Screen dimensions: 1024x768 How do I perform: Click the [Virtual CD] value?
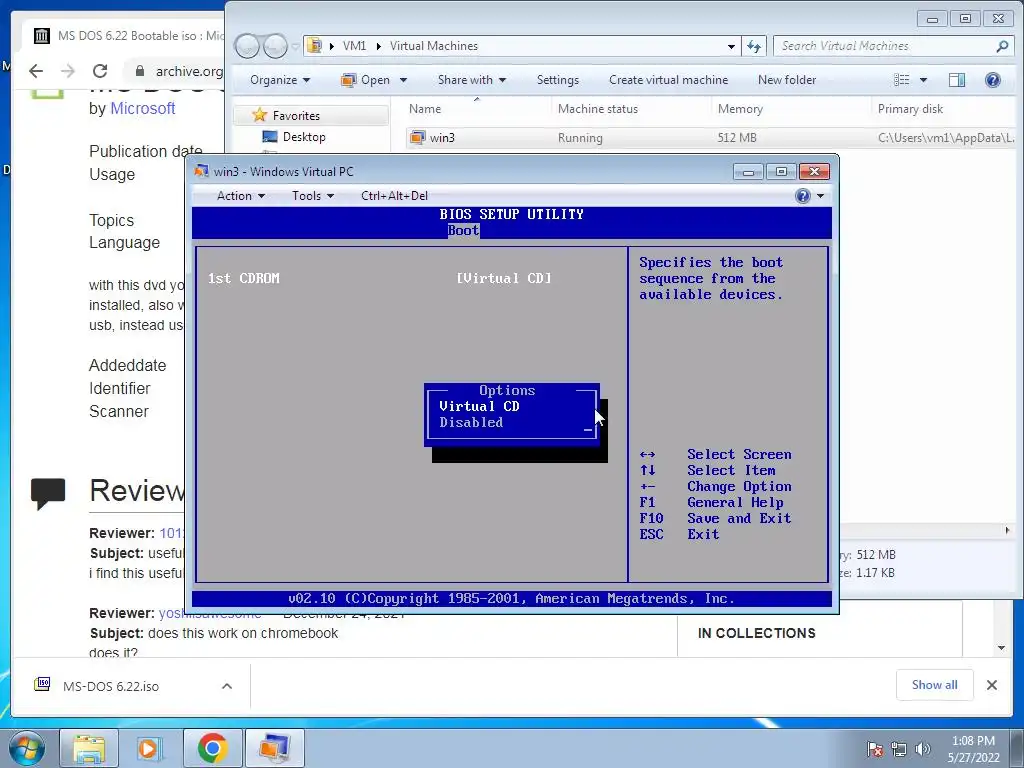(504, 278)
